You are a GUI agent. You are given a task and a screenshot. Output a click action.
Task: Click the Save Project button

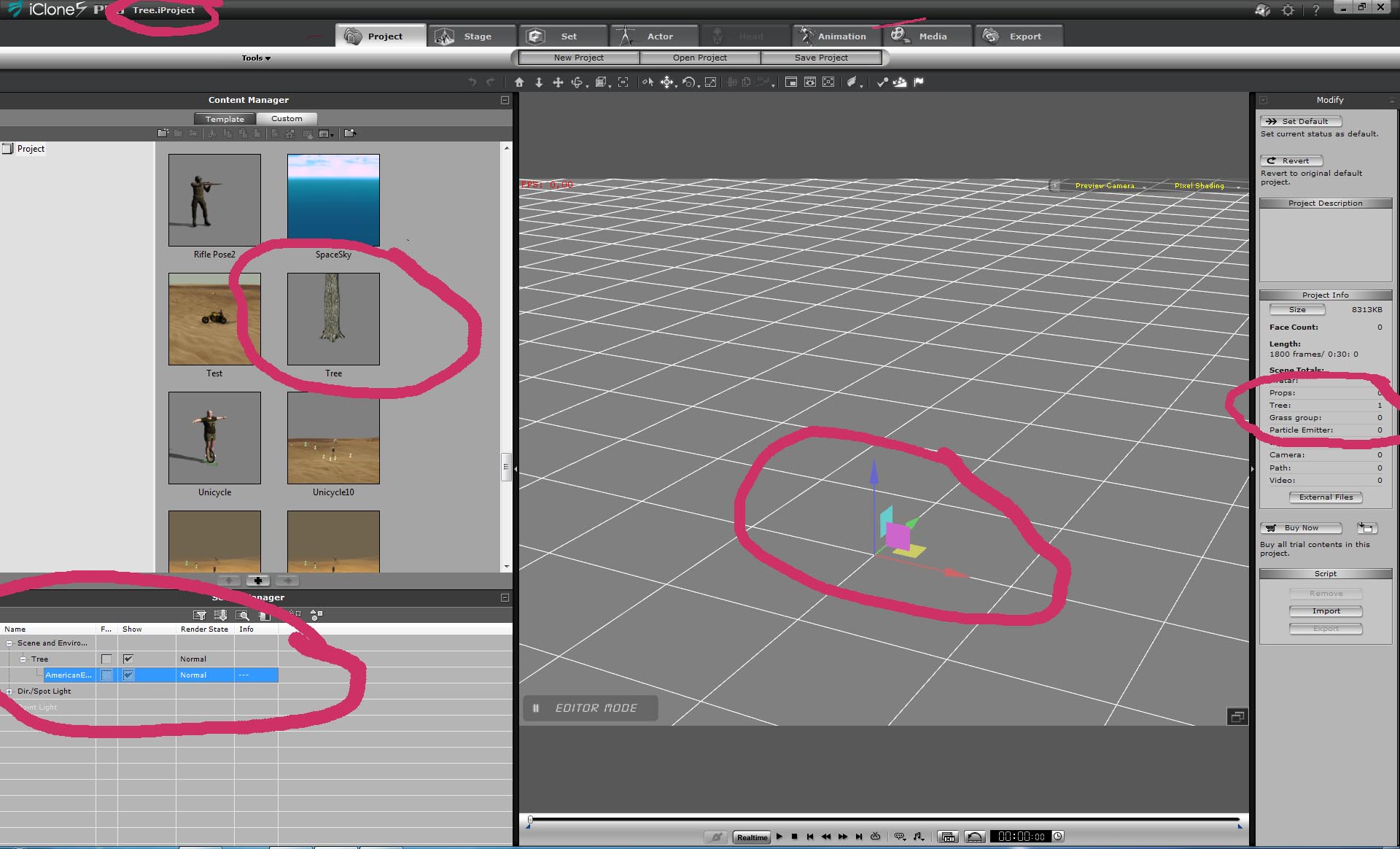tap(821, 58)
